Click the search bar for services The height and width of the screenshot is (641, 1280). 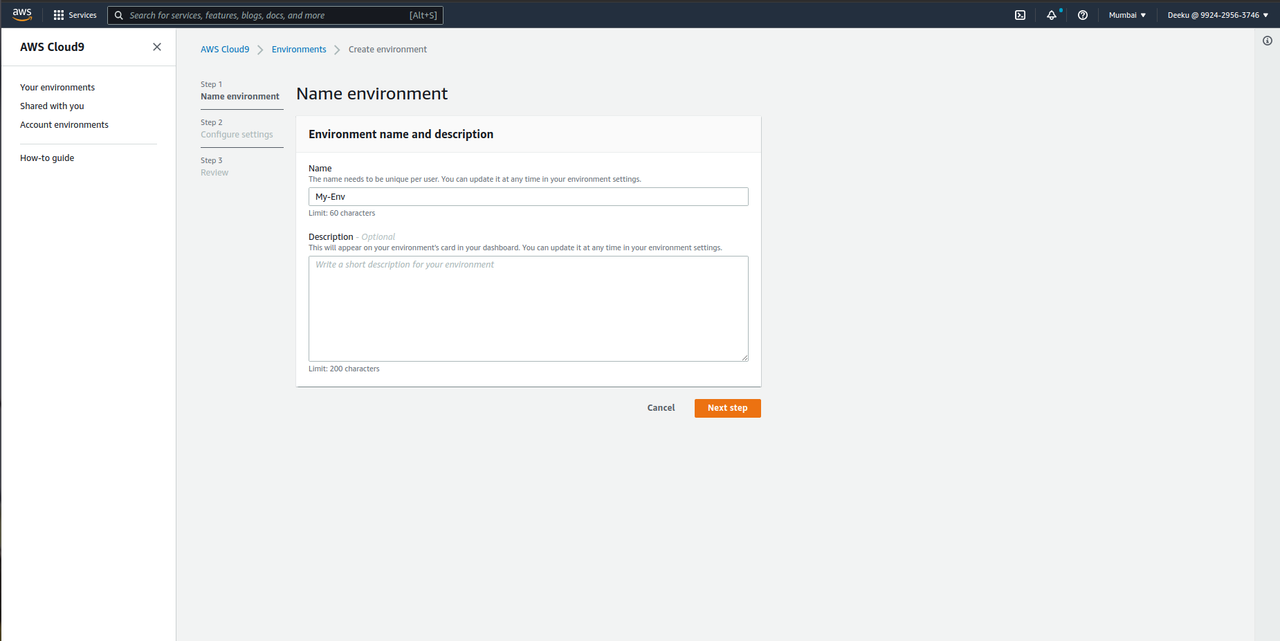tap(275, 15)
